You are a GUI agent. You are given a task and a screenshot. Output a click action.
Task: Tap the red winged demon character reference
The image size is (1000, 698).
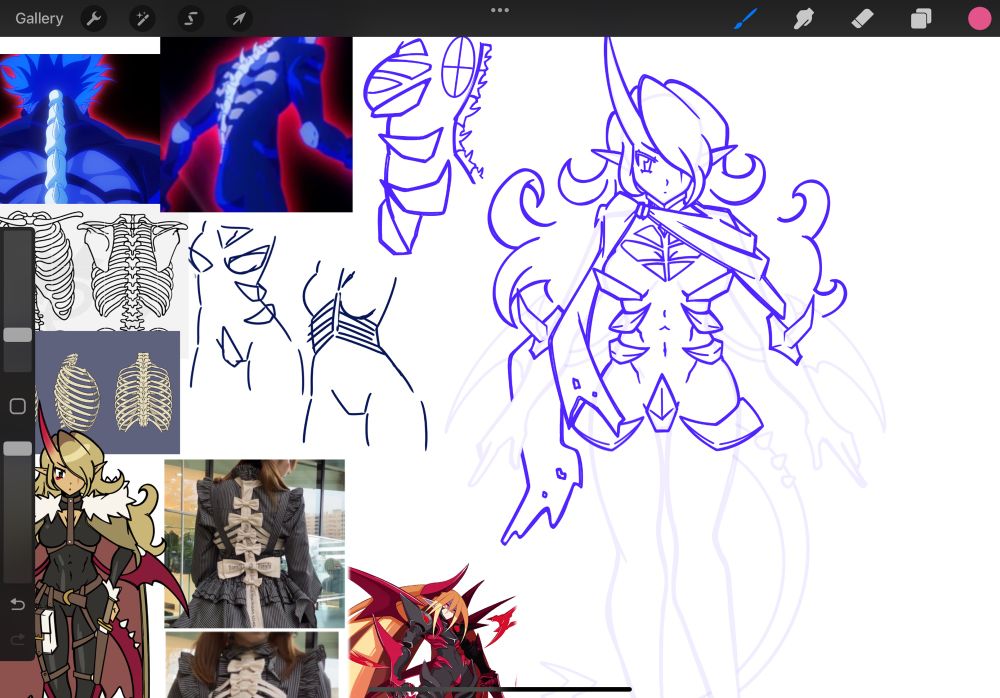pos(432,630)
